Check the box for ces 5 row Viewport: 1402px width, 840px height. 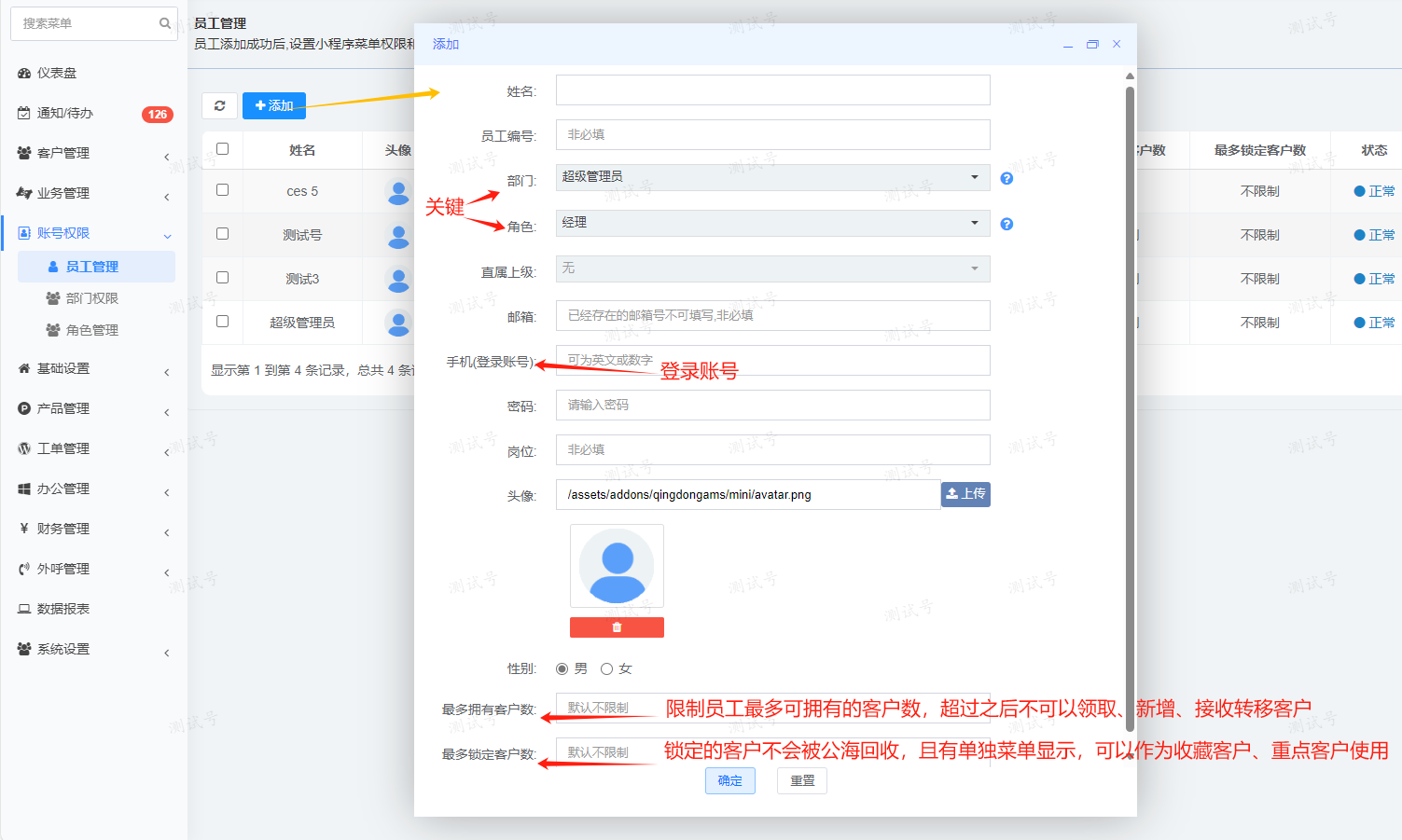pos(222,190)
